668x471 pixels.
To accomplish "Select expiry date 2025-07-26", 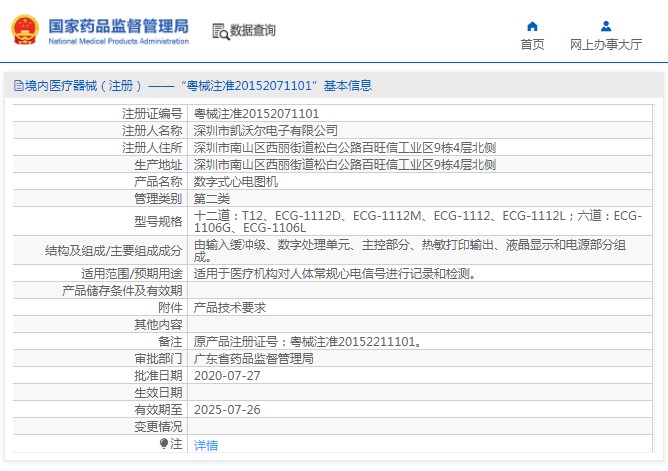I will 227,410.
